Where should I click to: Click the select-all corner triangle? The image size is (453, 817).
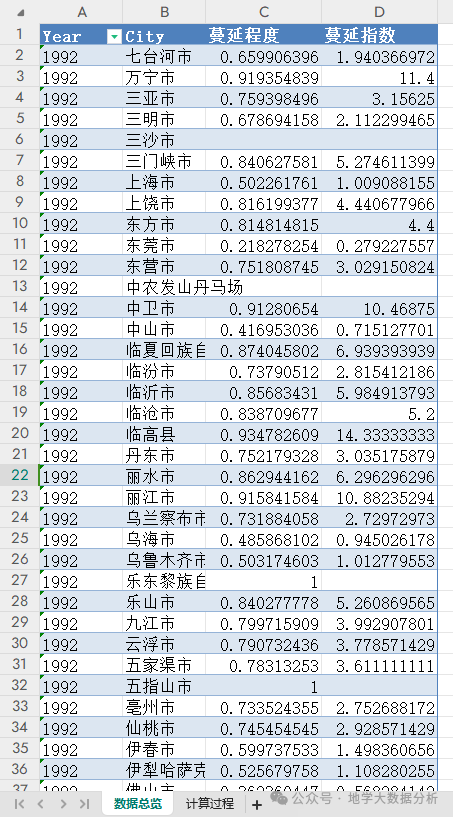tap(20, 11)
